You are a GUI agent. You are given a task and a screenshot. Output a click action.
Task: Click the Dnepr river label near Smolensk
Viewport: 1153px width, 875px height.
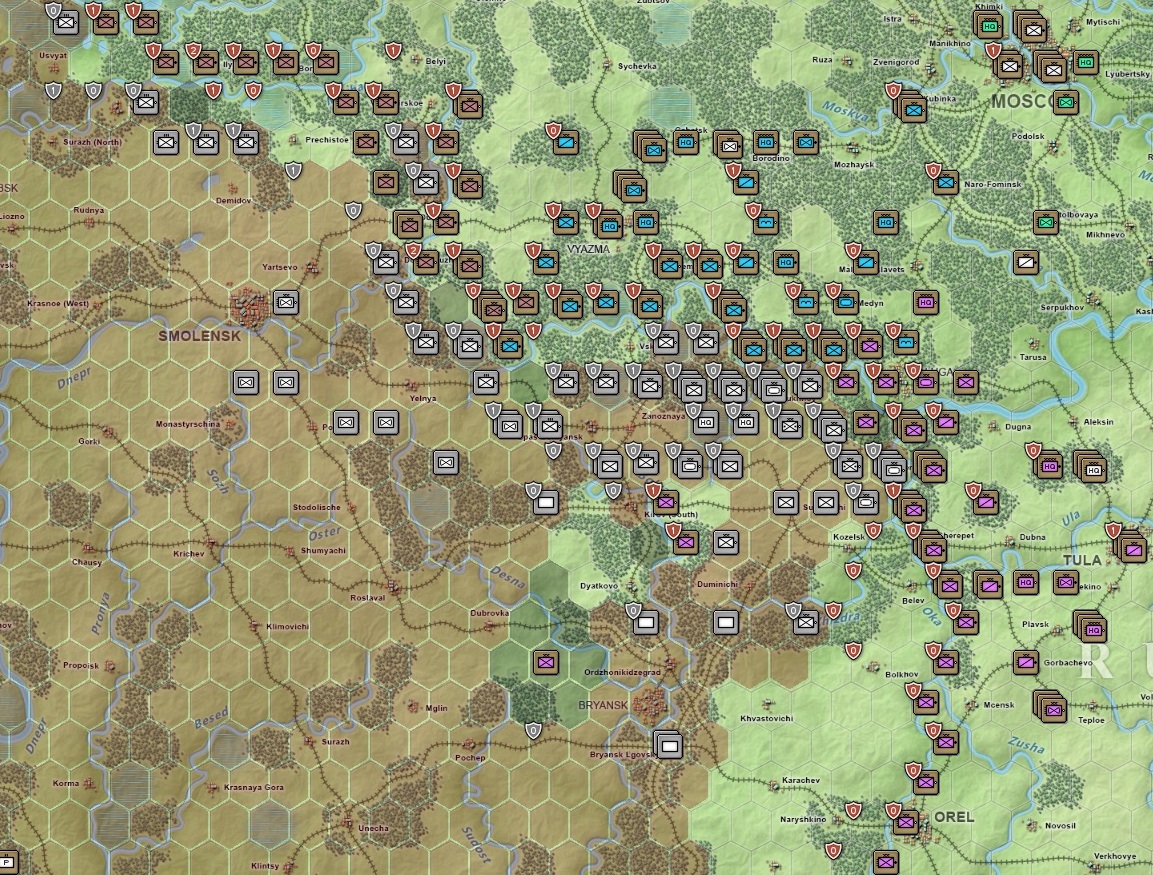coord(74,377)
